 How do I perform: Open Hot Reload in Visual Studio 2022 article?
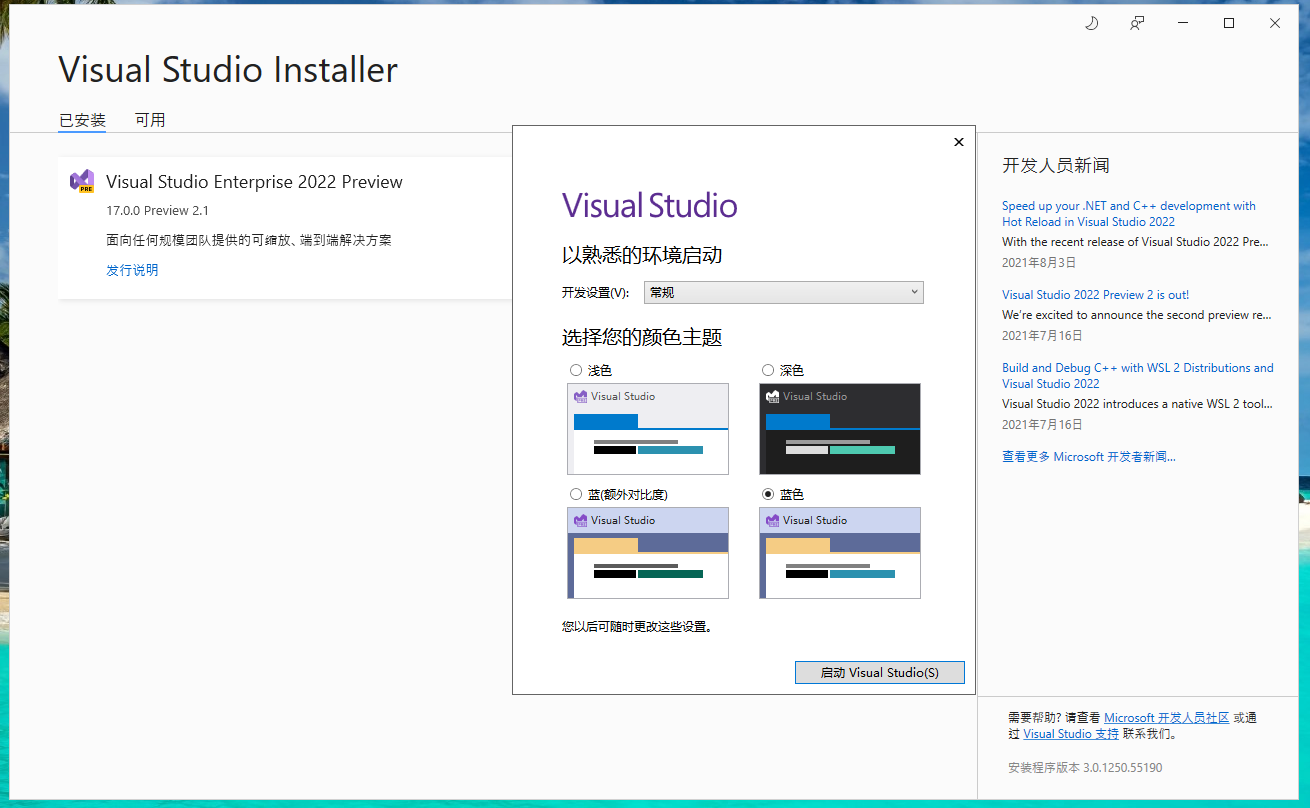(1129, 214)
